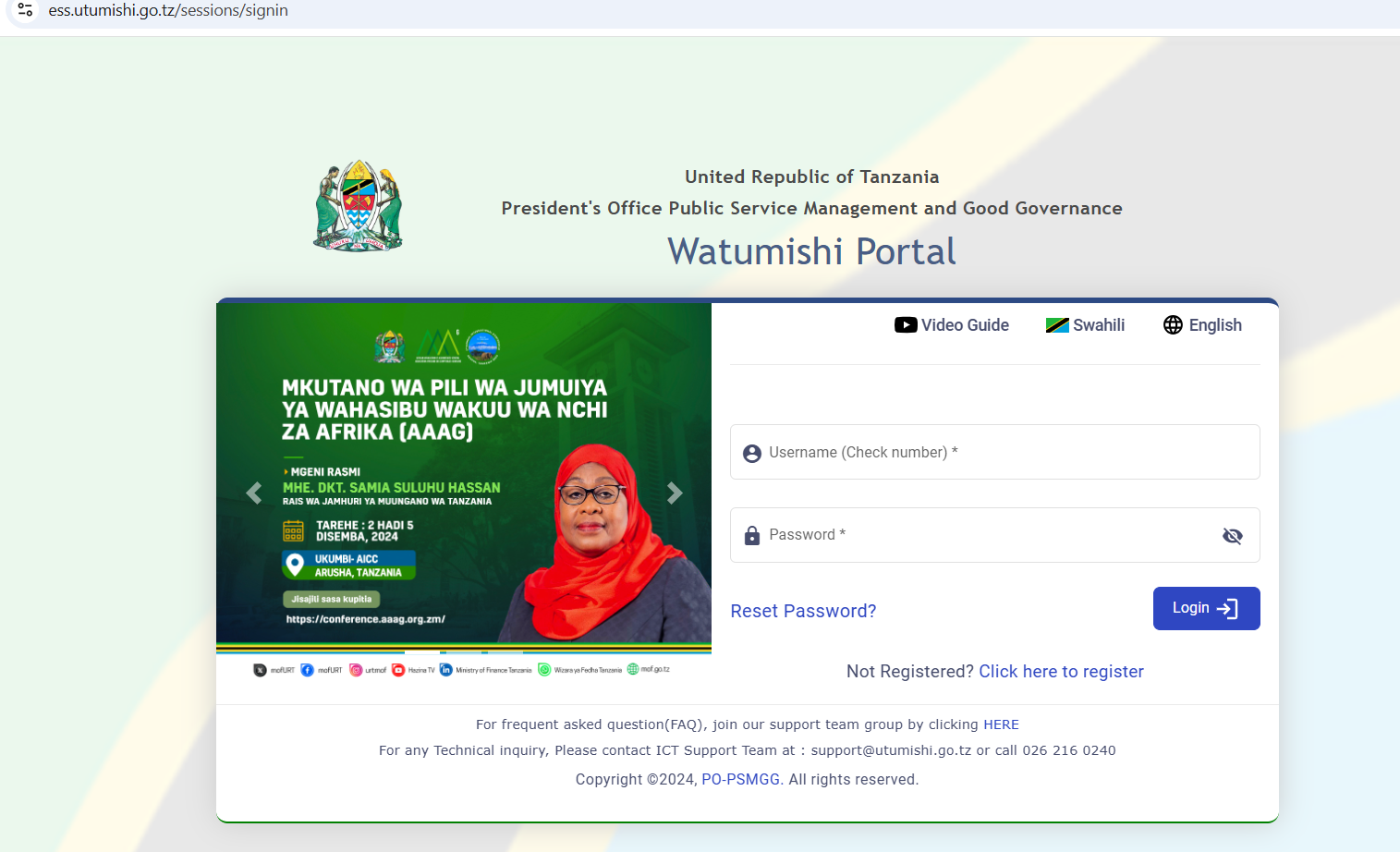This screenshot has width=1400, height=852.
Task: Show the previous carousel slide
Action: (x=254, y=493)
